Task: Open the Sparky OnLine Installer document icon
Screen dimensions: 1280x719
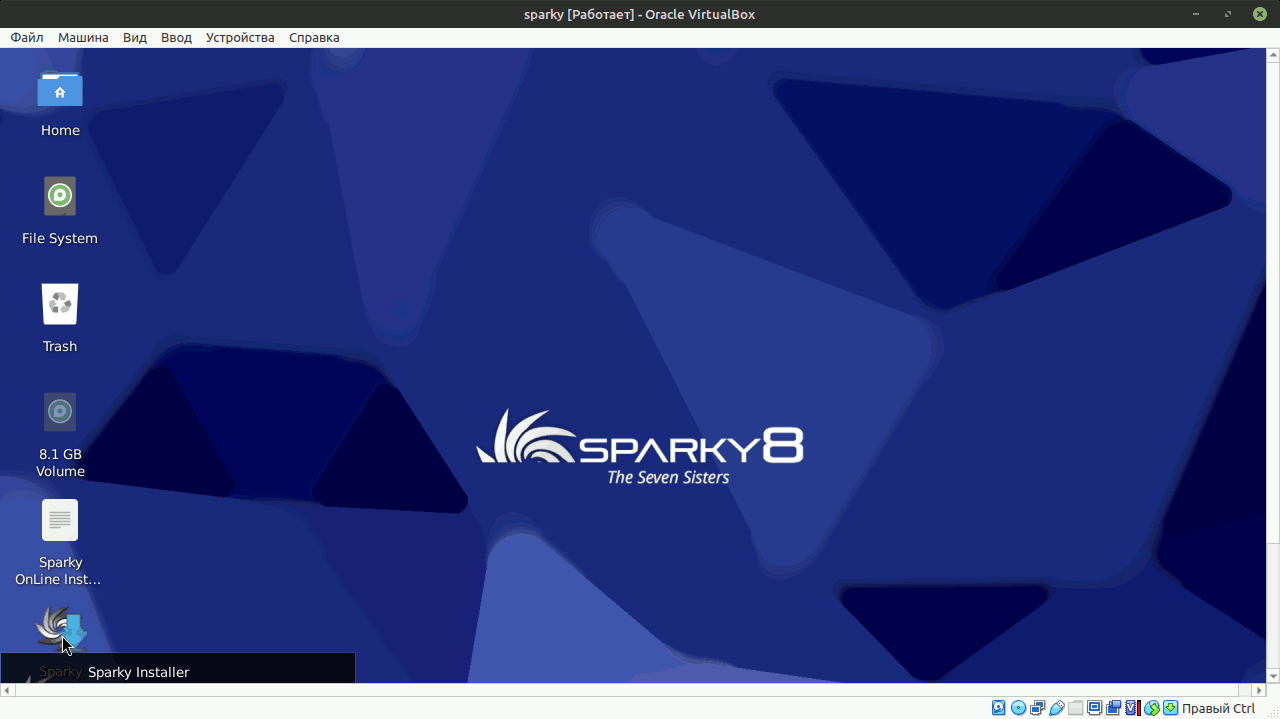Action: tap(60, 520)
